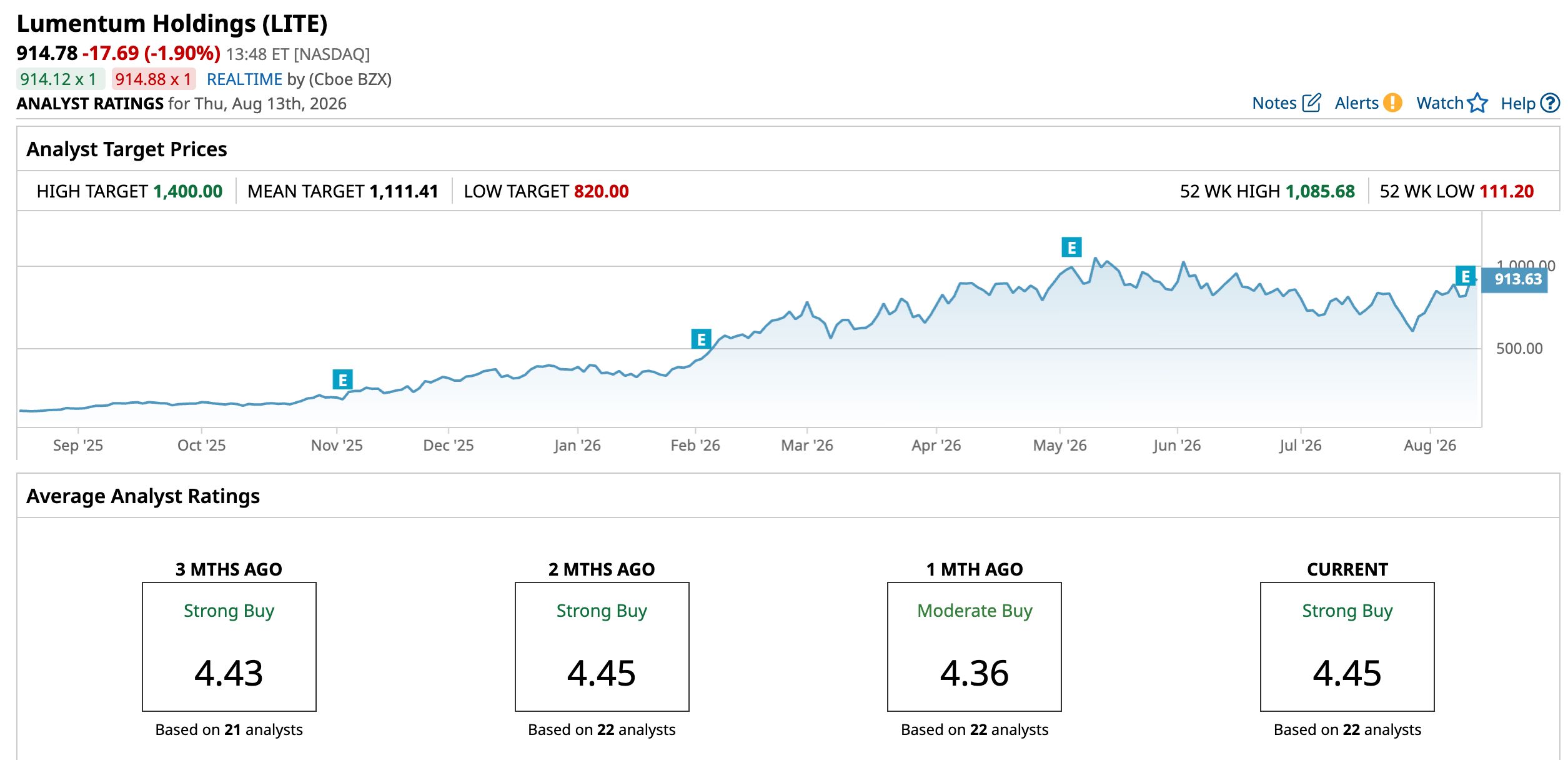The height and width of the screenshot is (760, 1568).
Task: Open the Help question mark icon
Action: (1550, 103)
